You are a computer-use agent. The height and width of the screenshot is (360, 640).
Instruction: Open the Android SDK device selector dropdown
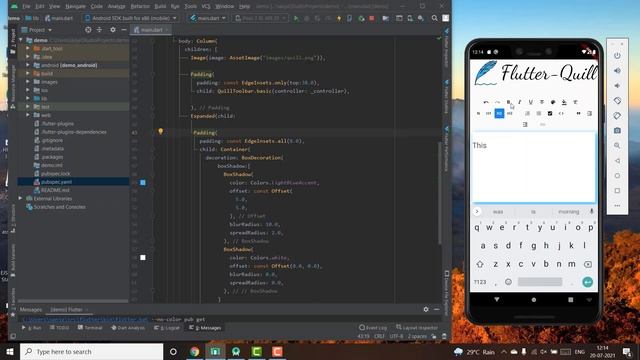pos(131,18)
